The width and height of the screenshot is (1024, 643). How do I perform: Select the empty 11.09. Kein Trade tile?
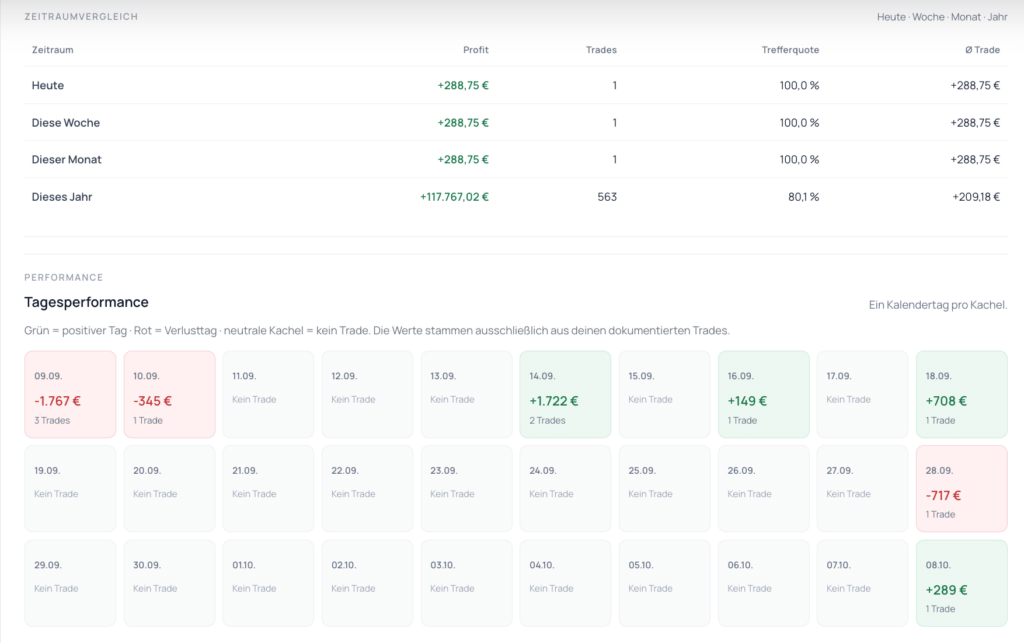(x=268, y=394)
